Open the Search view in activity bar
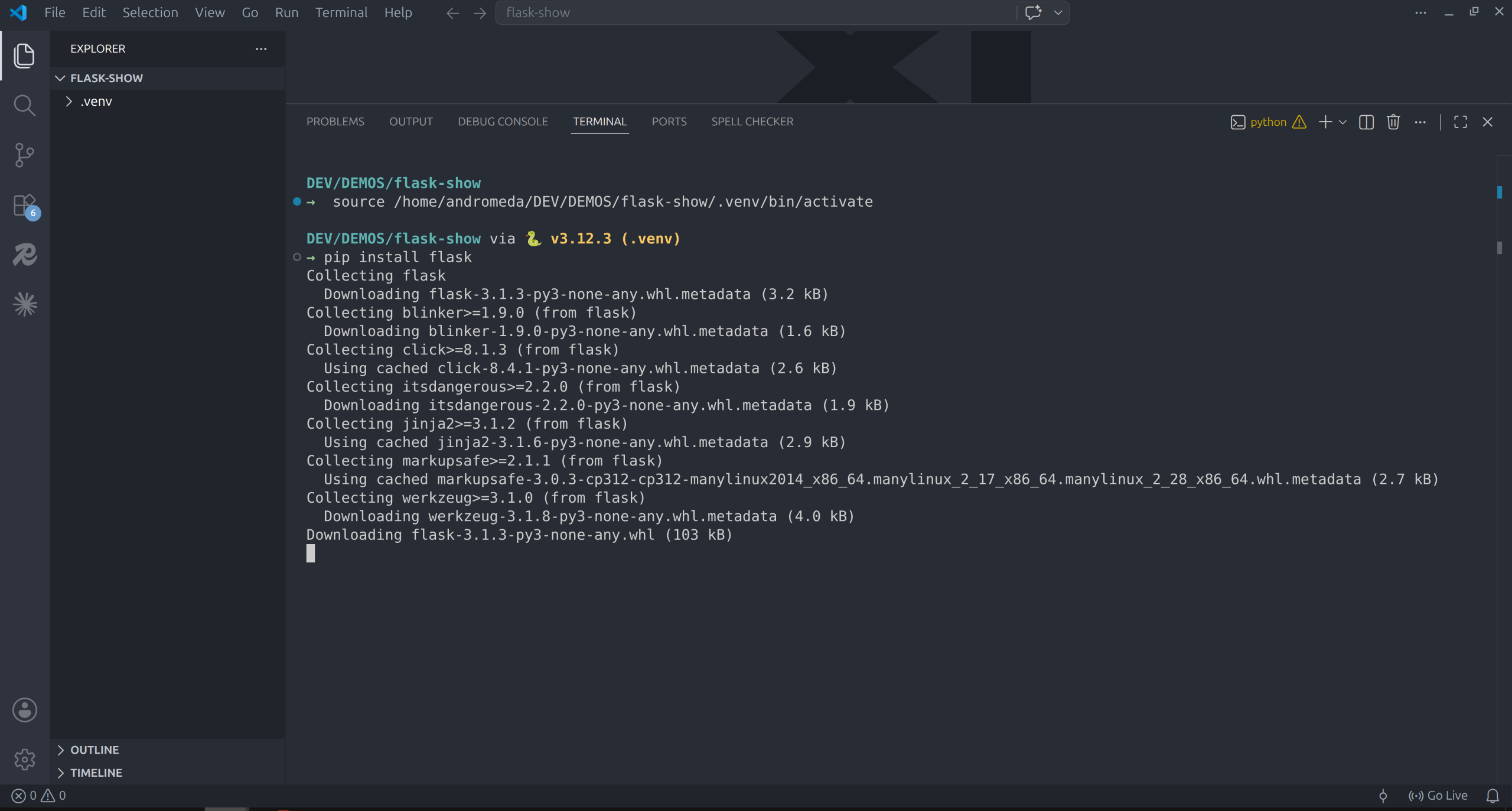The image size is (1512, 811). pos(24,105)
